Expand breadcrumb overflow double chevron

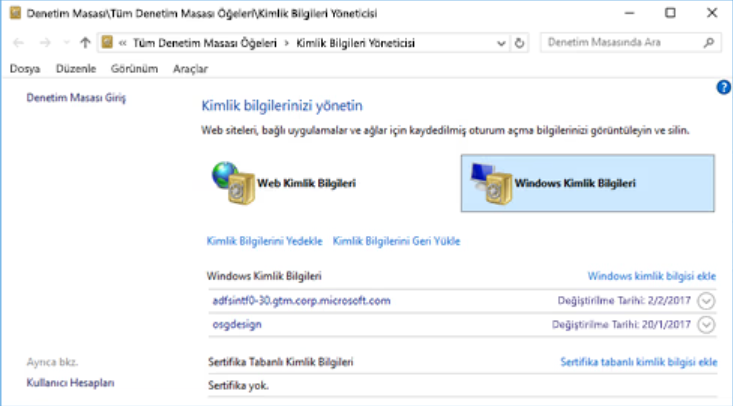122,43
